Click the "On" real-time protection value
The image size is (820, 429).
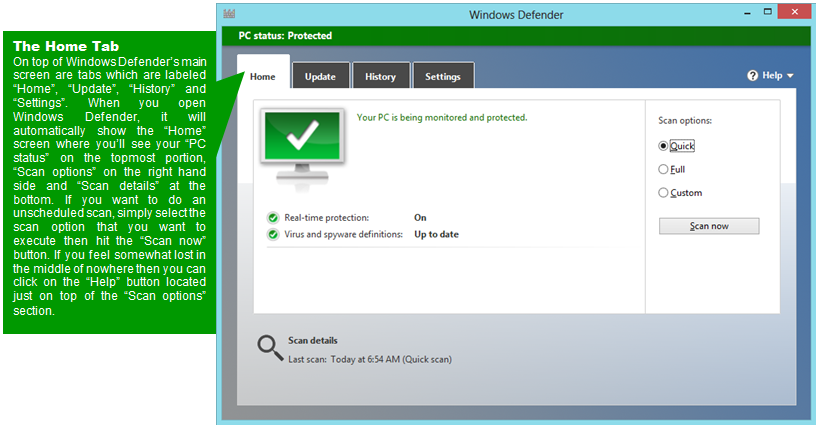click(x=420, y=218)
